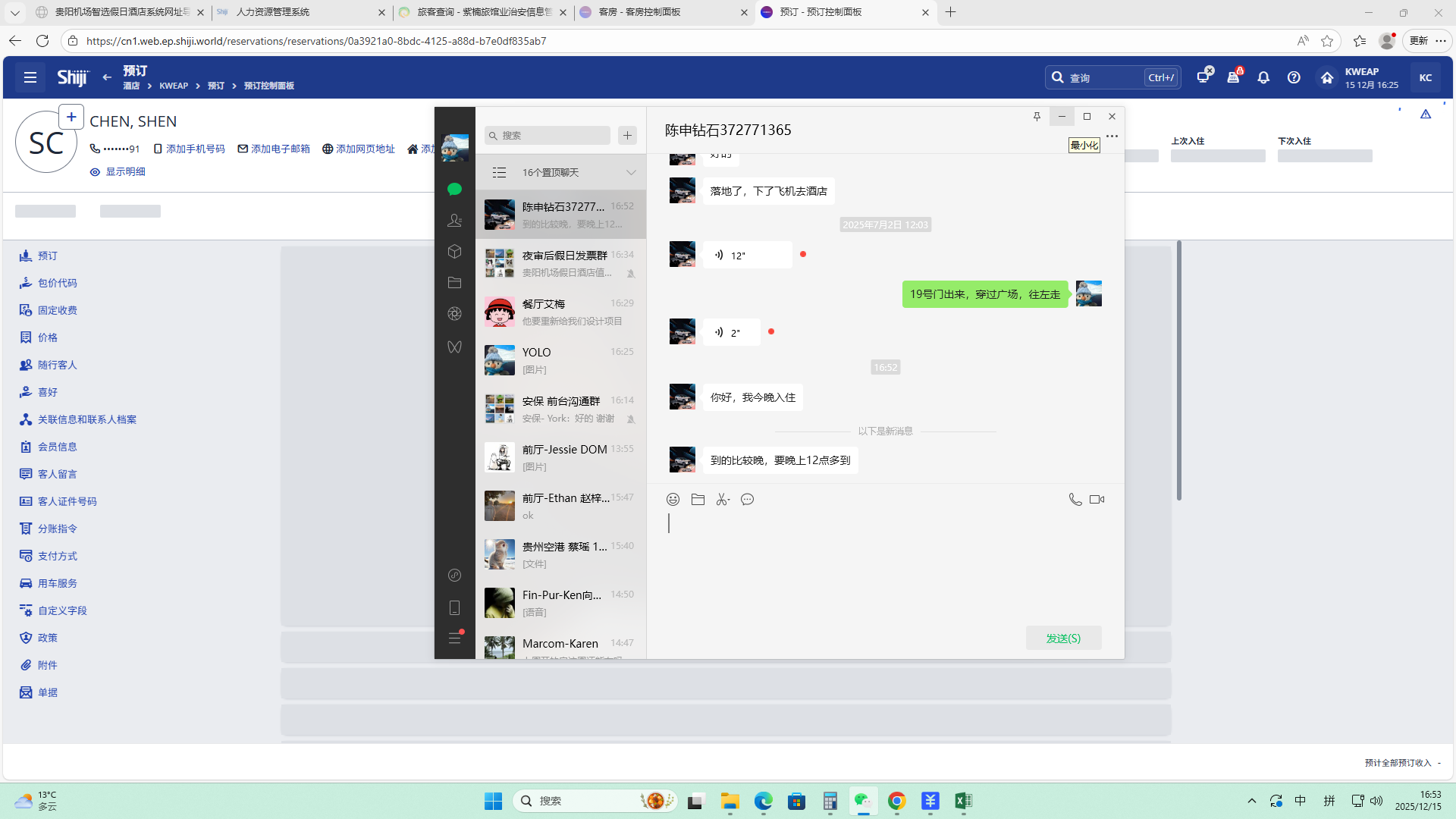1456x819 pixels.
Task: Toggle the Shiji hamburger navigation menu
Action: 30,77
